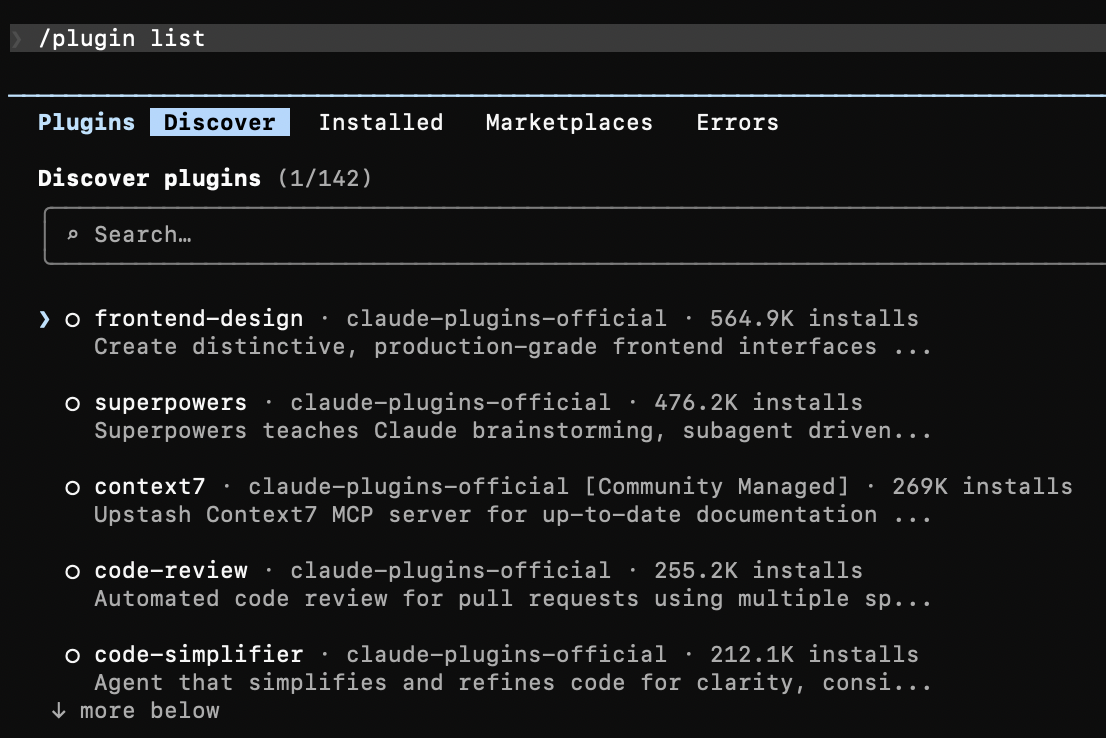
Task: Switch to the Discover tab
Action: [x=219, y=122]
